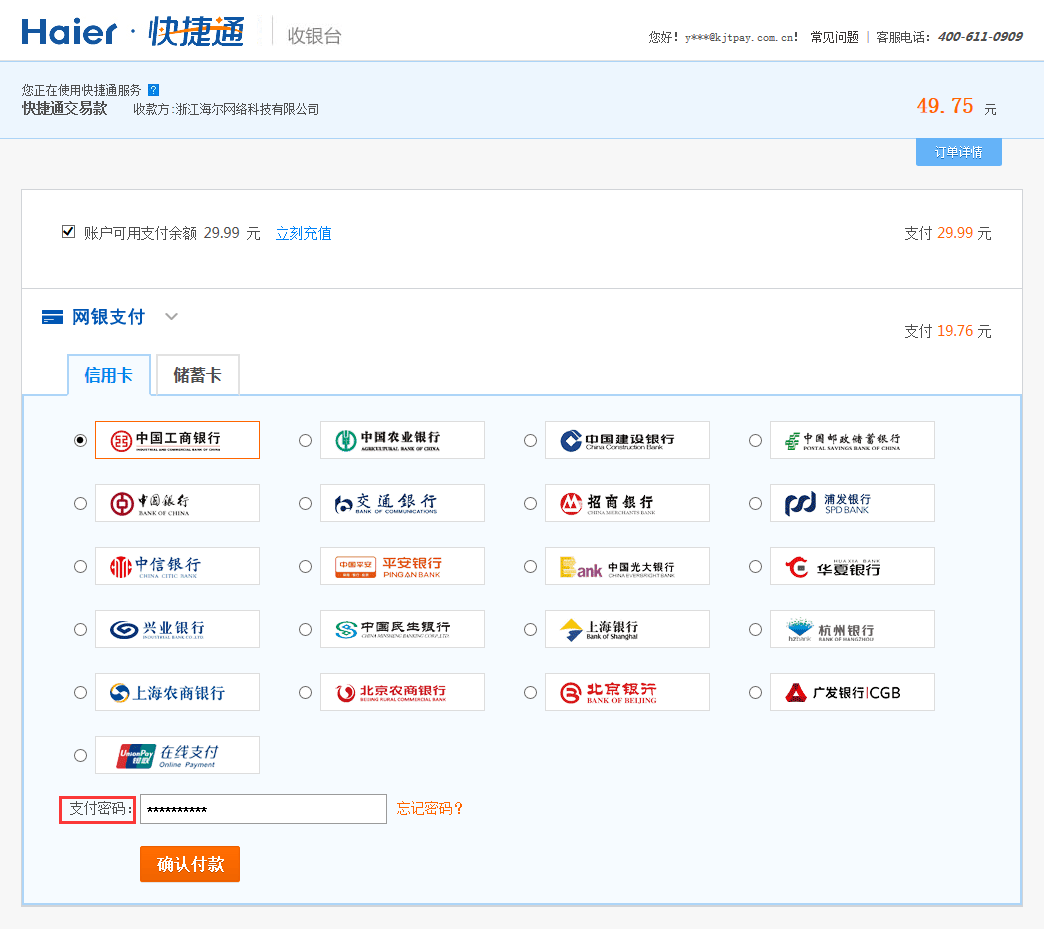This screenshot has width=1044, height=929.
Task: Click the 兴业银行 logo tile
Action: point(177,629)
